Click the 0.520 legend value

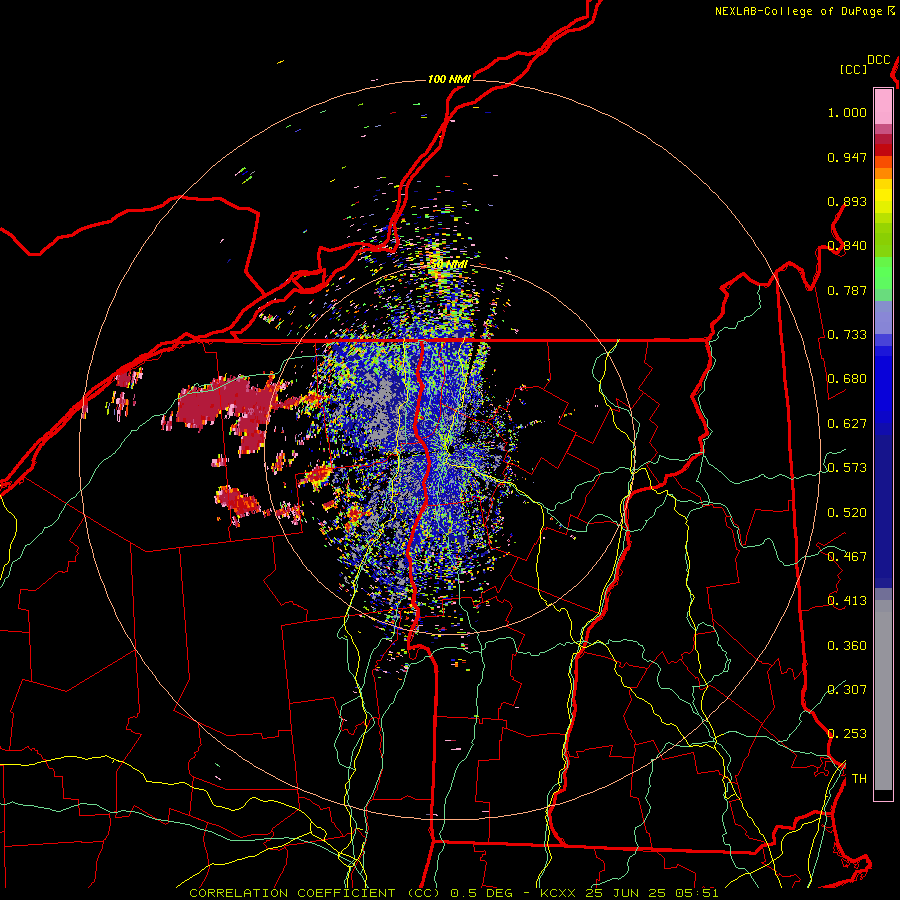[x=847, y=513]
